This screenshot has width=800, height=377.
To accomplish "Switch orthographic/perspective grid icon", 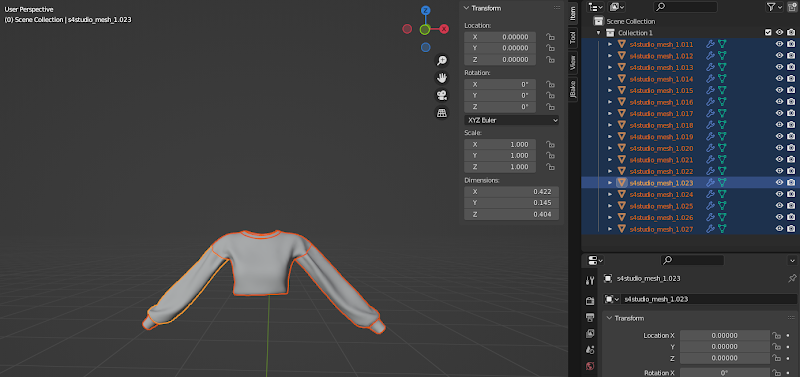I will (442, 113).
